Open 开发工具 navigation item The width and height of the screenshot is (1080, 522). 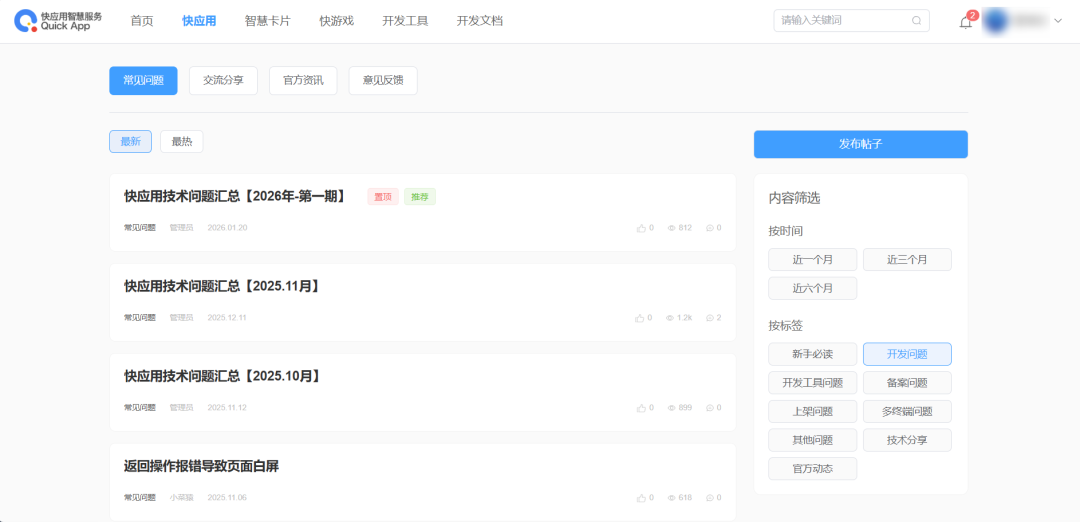pyautogui.click(x=405, y=21)
